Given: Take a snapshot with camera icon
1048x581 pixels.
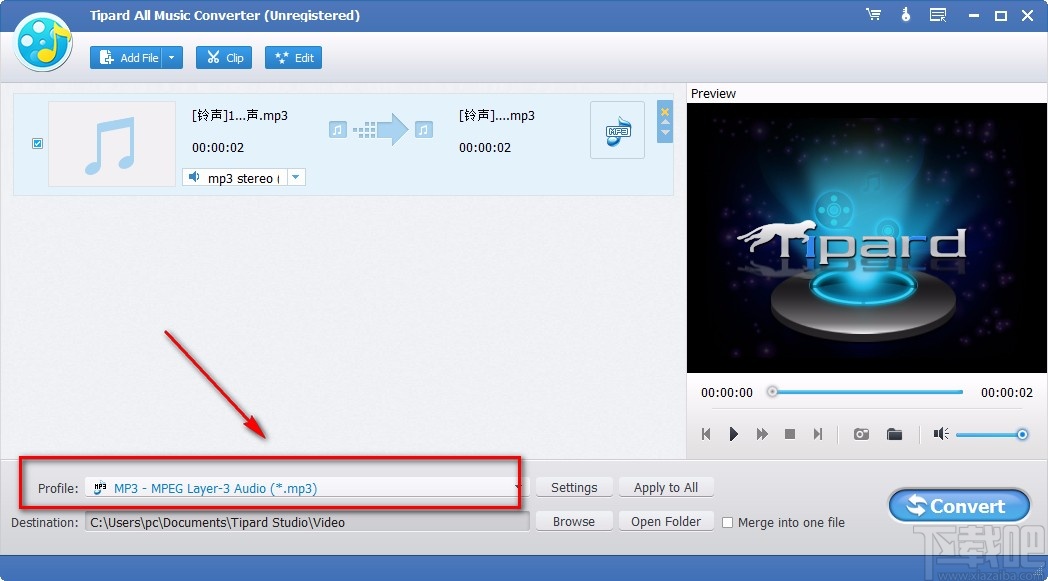Looking at the screenshot, I should 861,435.
